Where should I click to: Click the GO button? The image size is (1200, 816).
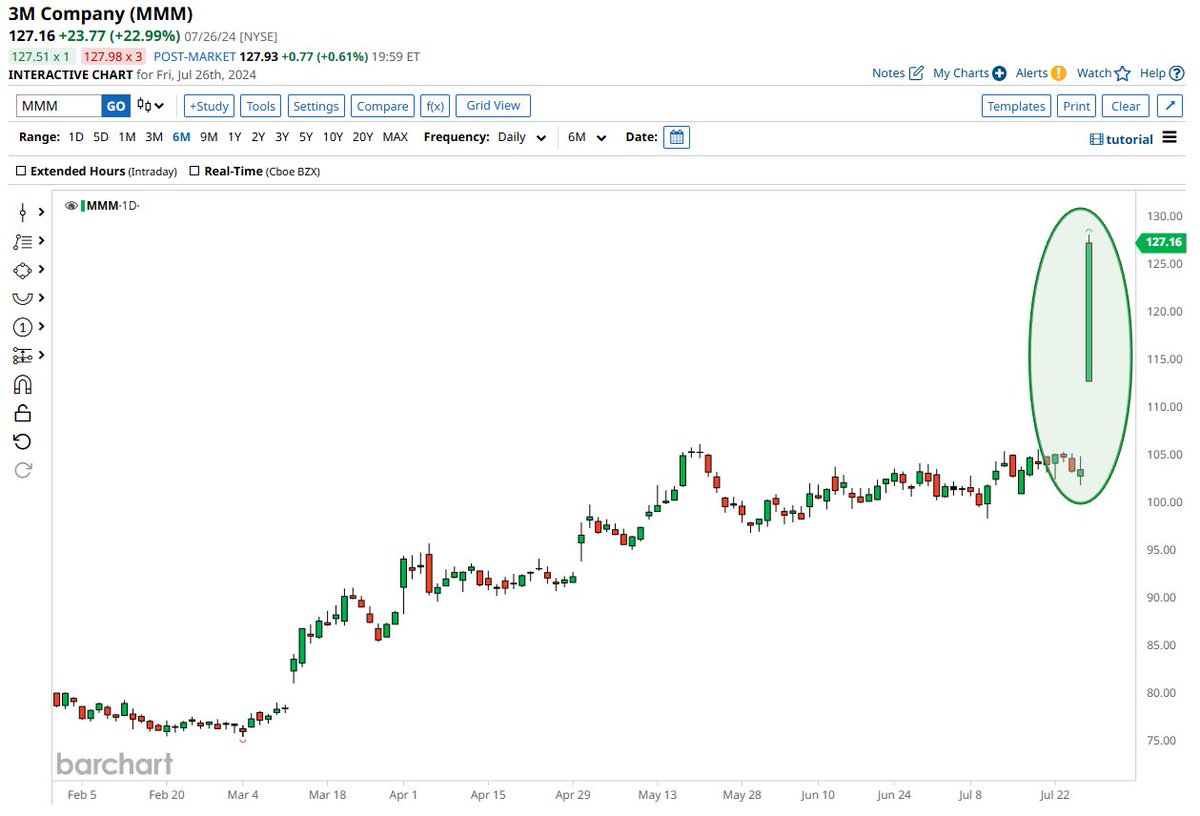tap(116, 106)
